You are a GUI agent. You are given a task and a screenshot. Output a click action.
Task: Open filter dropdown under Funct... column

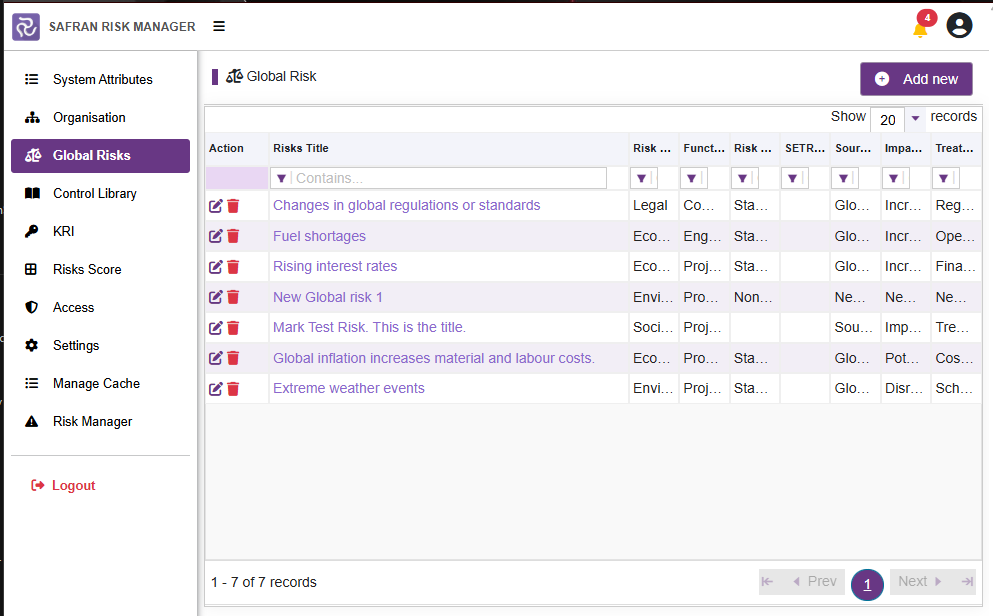click(x=693, y=179)
